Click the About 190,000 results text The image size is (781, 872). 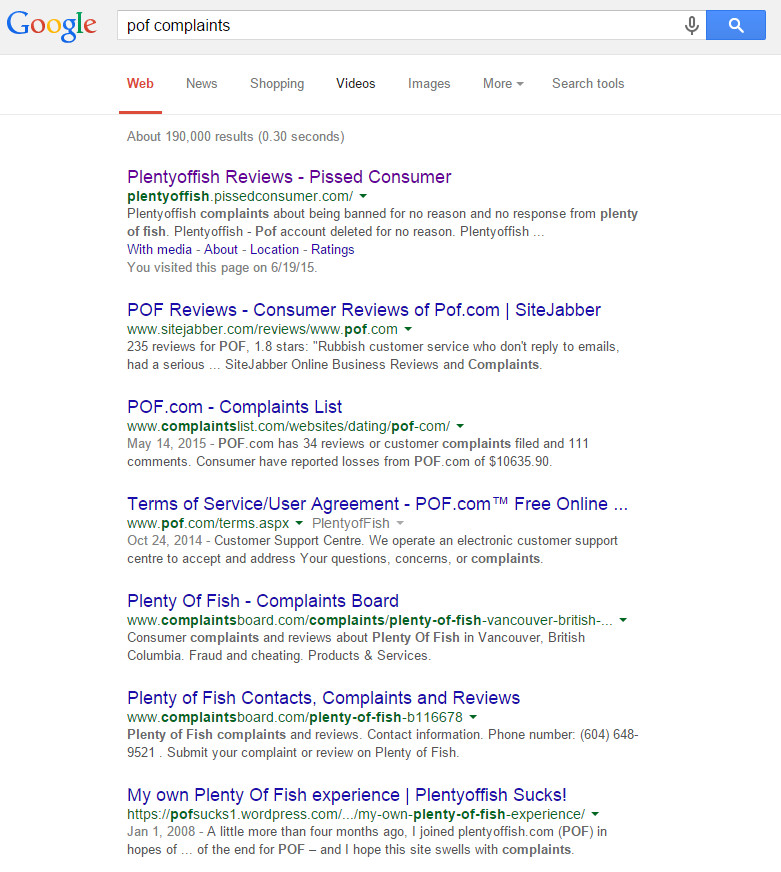(x=235, y=136)
